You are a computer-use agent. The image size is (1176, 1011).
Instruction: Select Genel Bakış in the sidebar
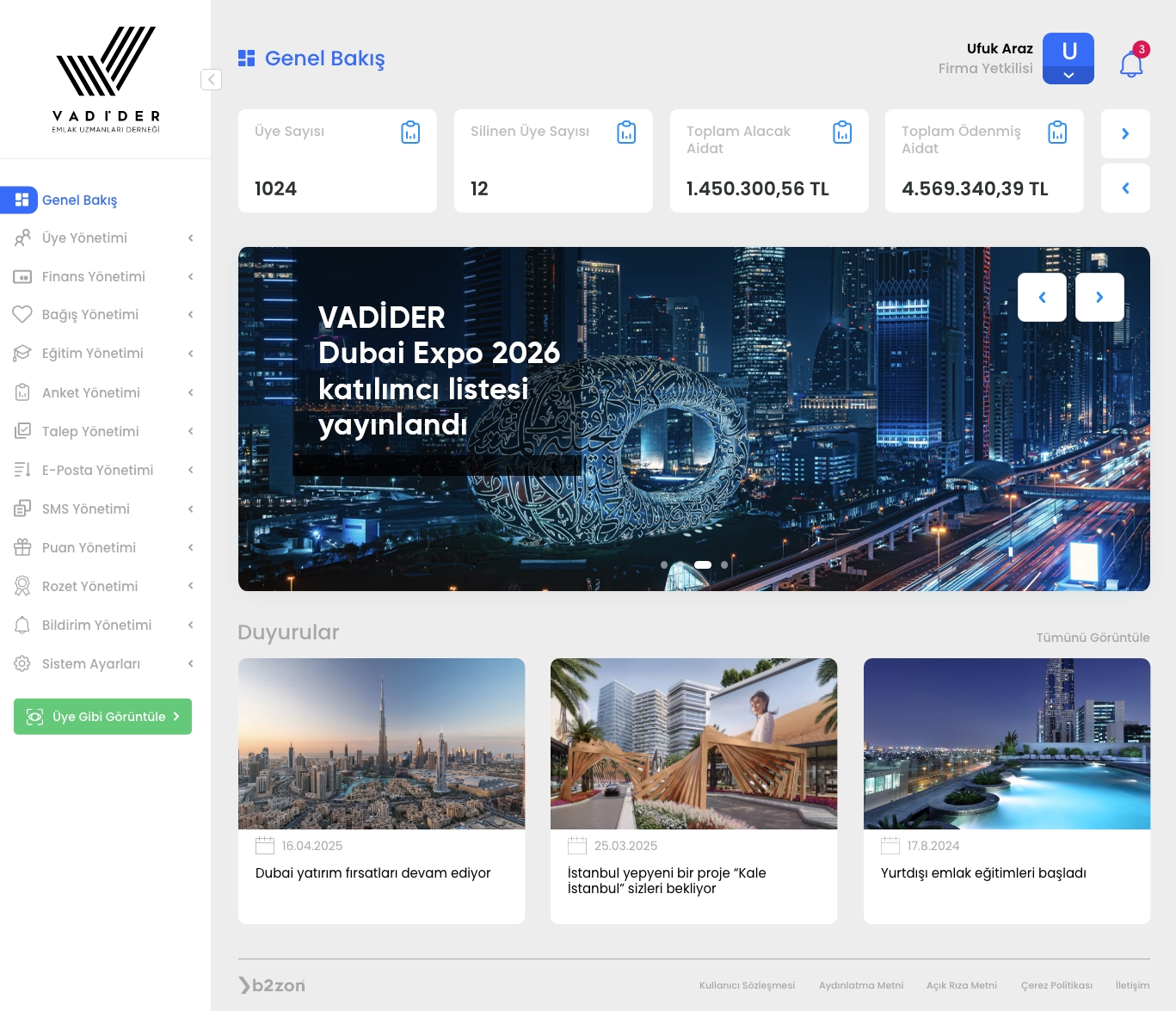79,200
